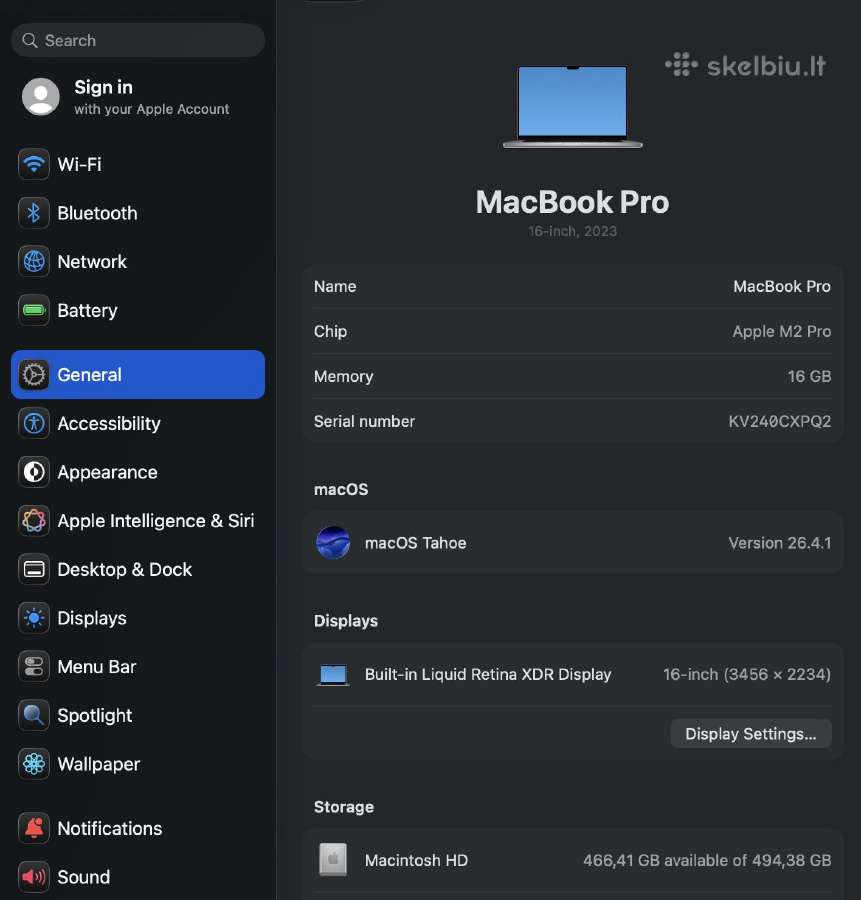
Task: Click 466,41 GB available storage text
Action: click(x=707, y=860)
